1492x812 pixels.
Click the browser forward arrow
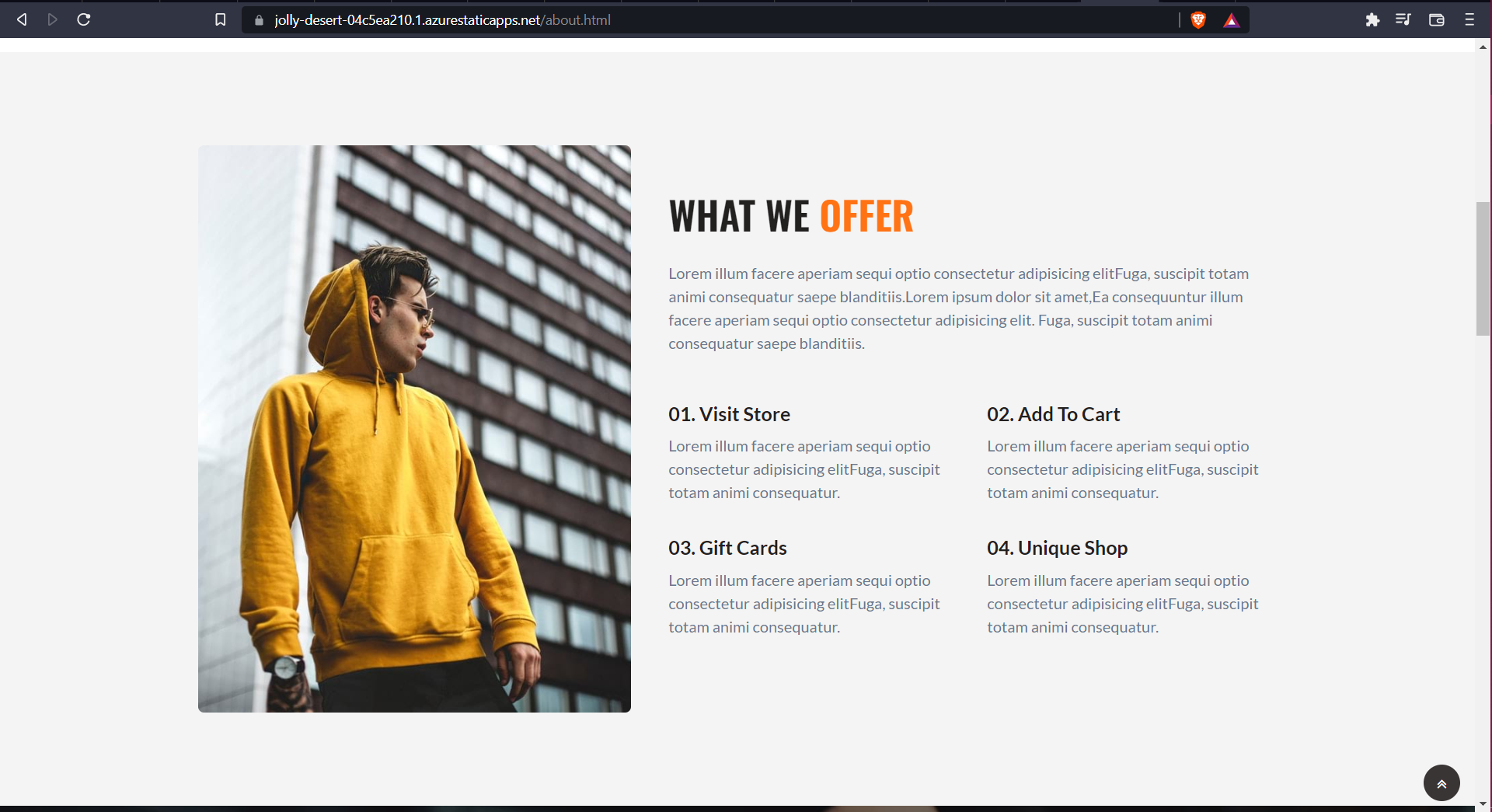[53, 19]
